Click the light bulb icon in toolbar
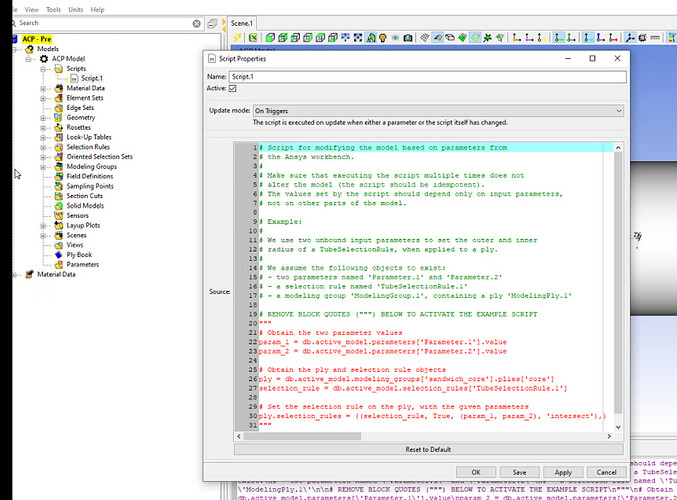 [383, 38]
